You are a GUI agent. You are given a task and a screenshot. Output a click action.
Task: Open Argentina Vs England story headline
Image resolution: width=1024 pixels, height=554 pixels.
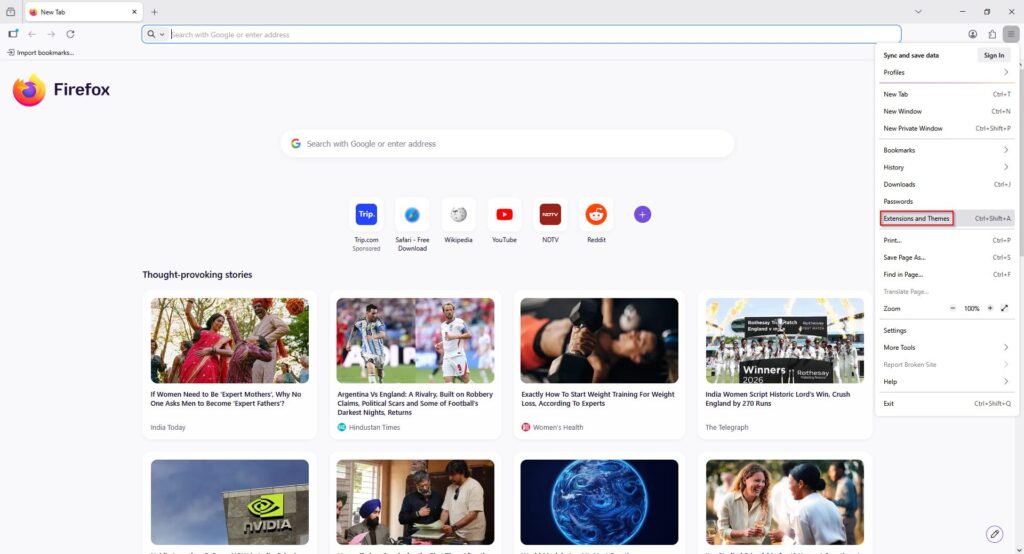[x=415, y=403]
